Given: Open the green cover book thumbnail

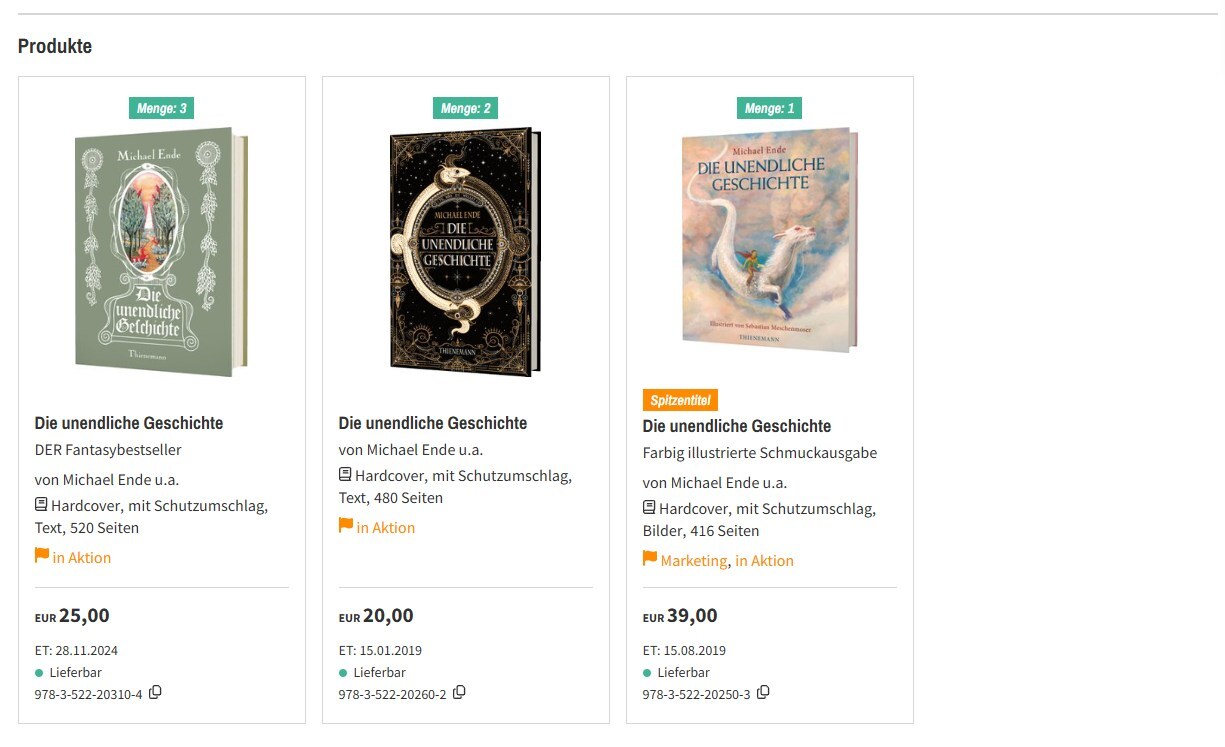Looking at the screenshot, I should [160, 252].
